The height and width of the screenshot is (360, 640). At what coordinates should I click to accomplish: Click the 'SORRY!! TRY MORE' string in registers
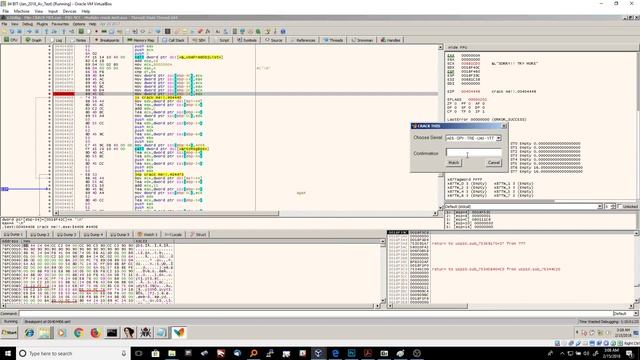[515, 64]
